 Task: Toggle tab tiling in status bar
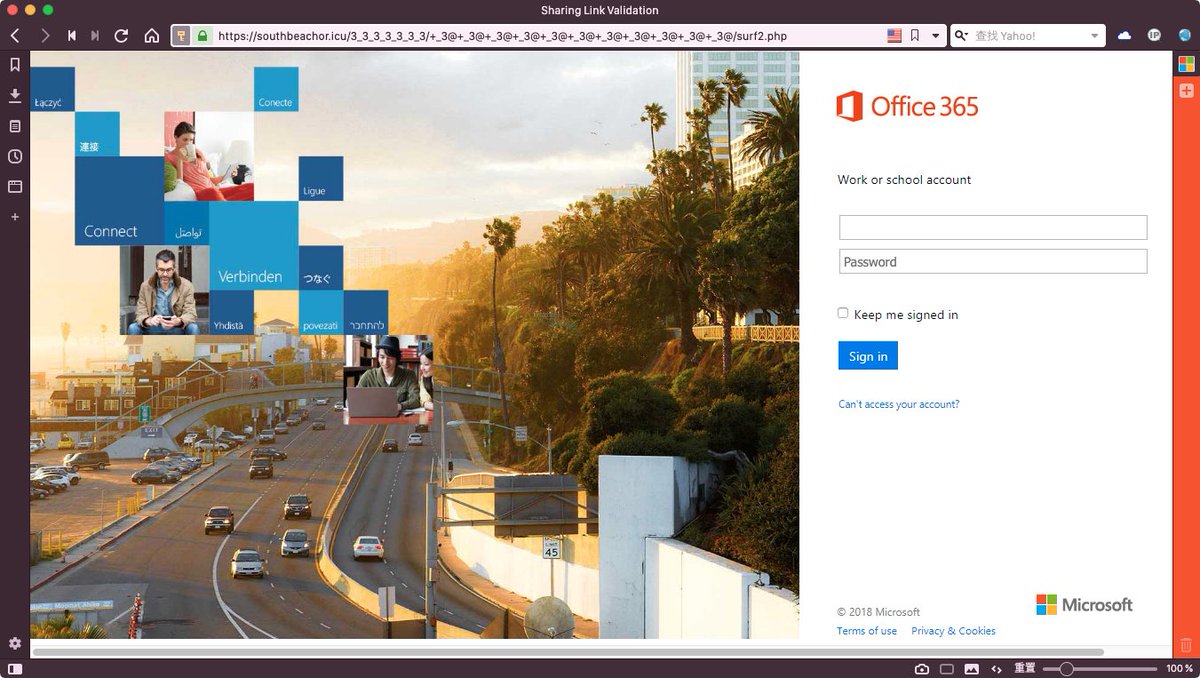pos(947,668)
